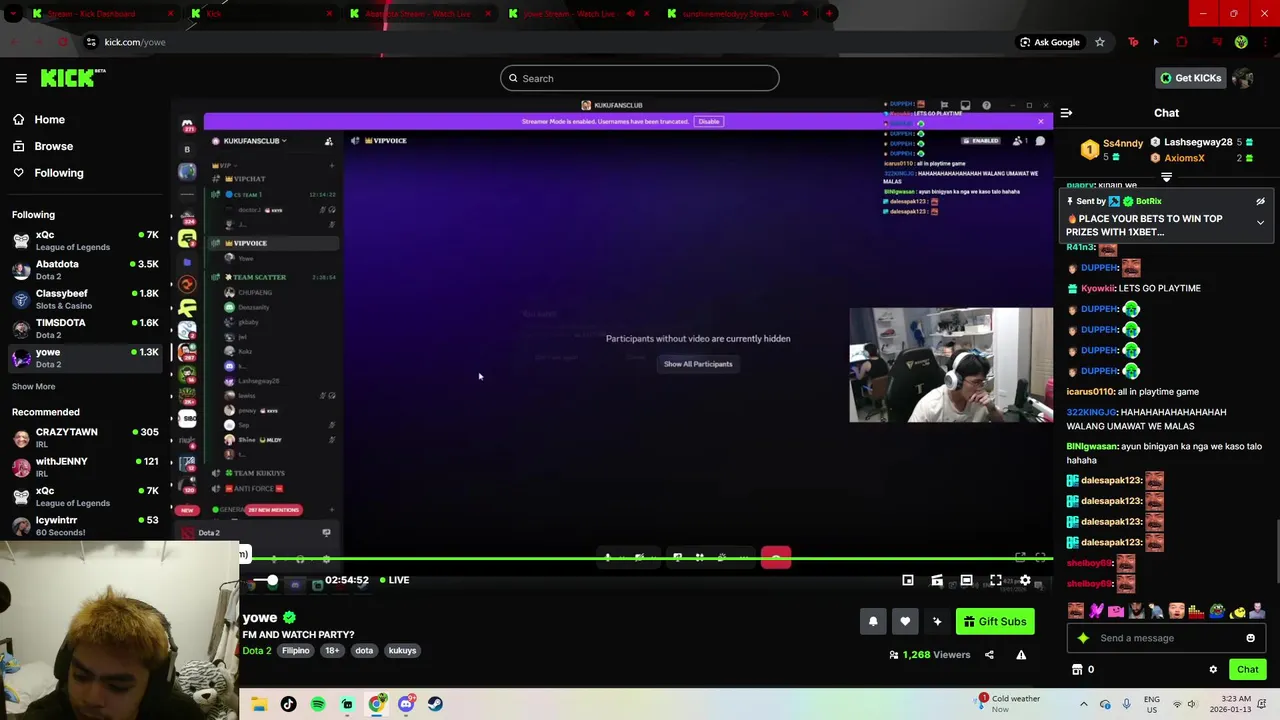1280x720 pixels.
Task: Open Steam from the taskbar
Action: [435, 705]
